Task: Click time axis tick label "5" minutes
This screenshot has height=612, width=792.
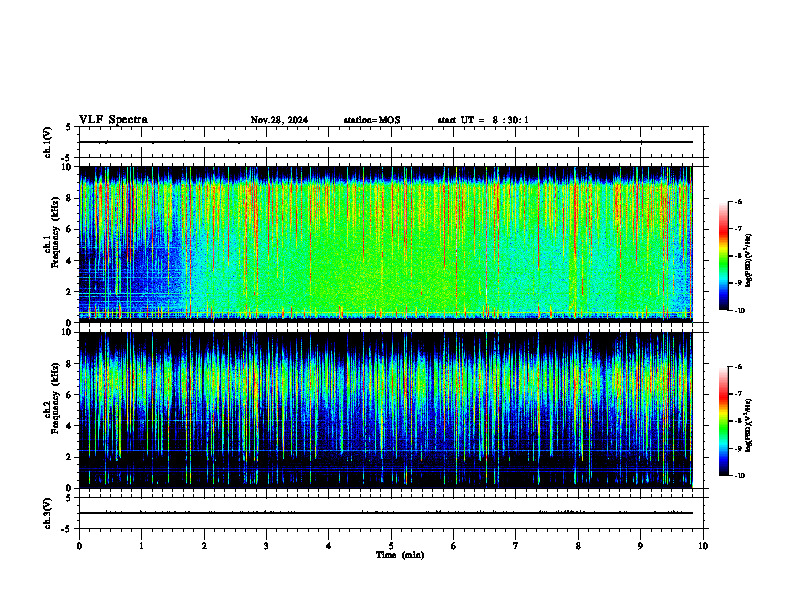Action: coord(391,546)
